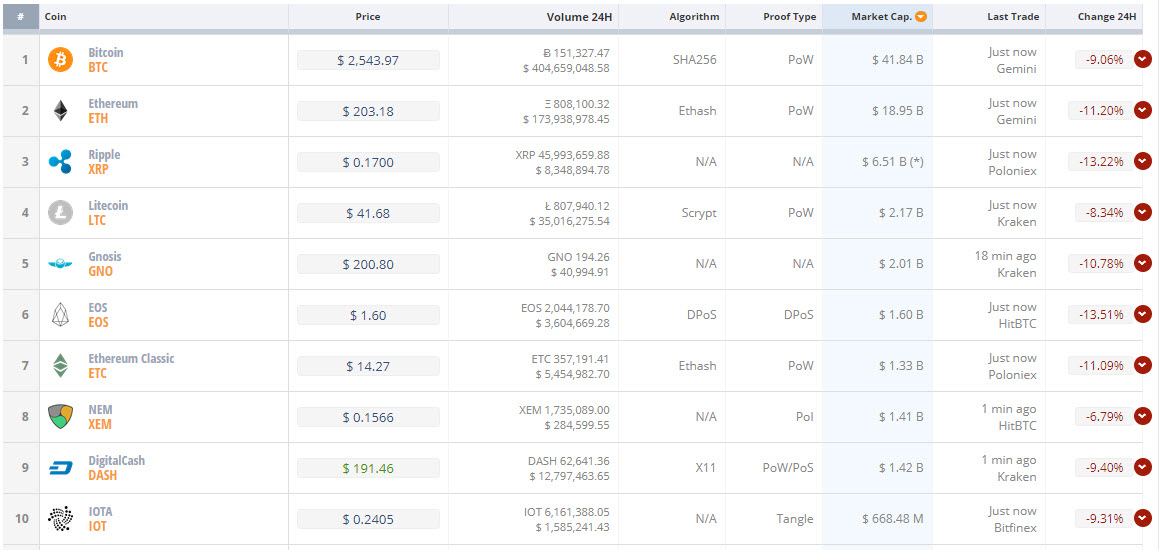Click the EOS wireframe logo icon
1159x550 pixels.
point(61,315)
